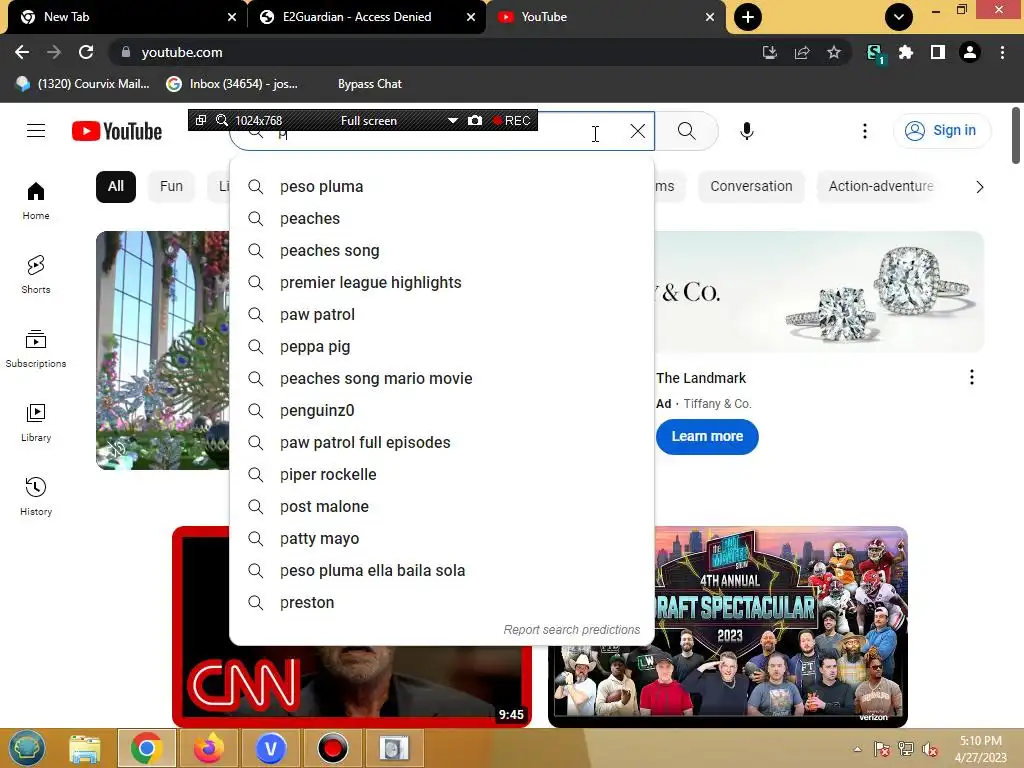
Task: Choose the 'peaches song' suggestion
Action: point(442,251)
